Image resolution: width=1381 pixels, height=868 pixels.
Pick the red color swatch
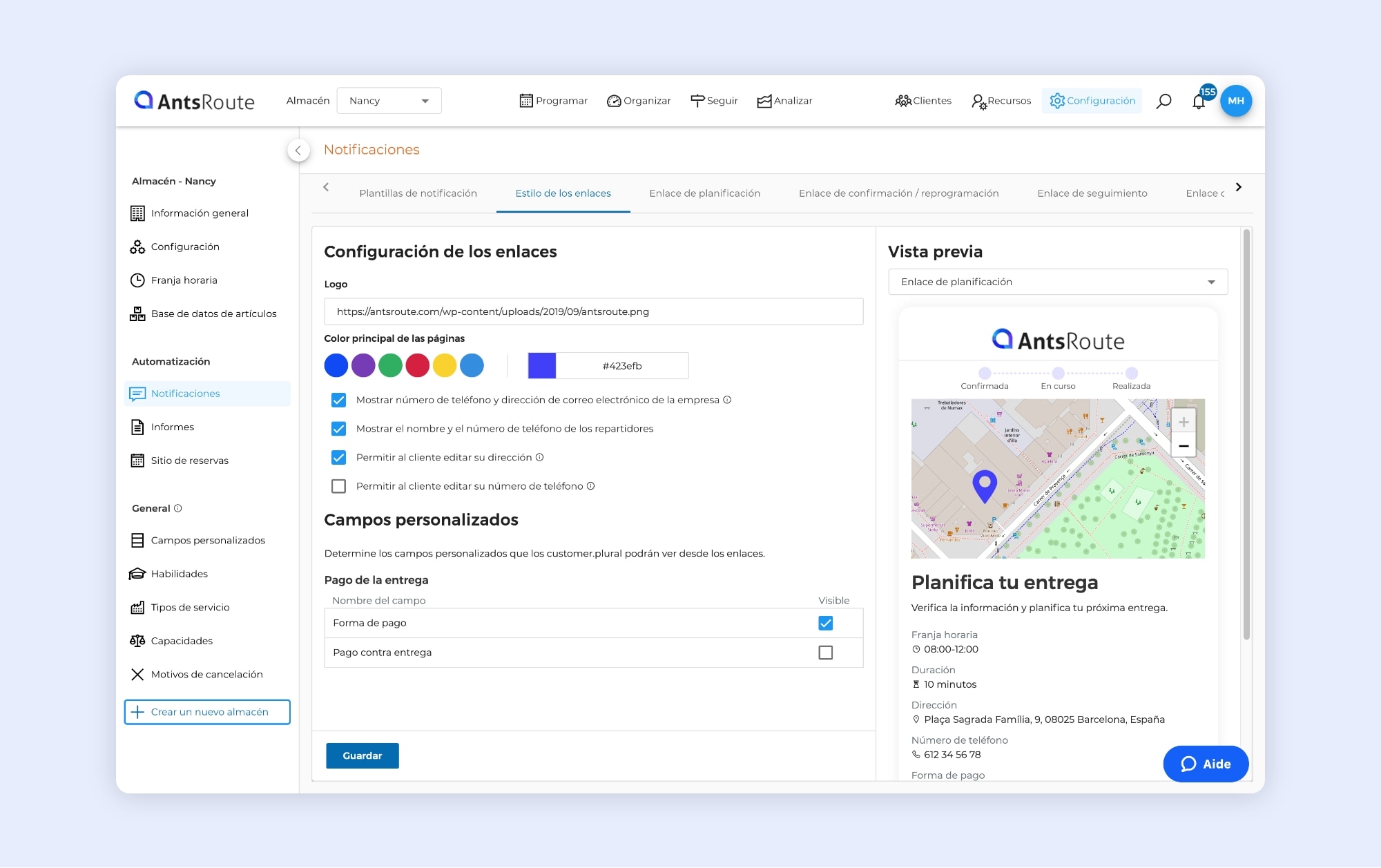pyautogui.click(x=417, y=365)
